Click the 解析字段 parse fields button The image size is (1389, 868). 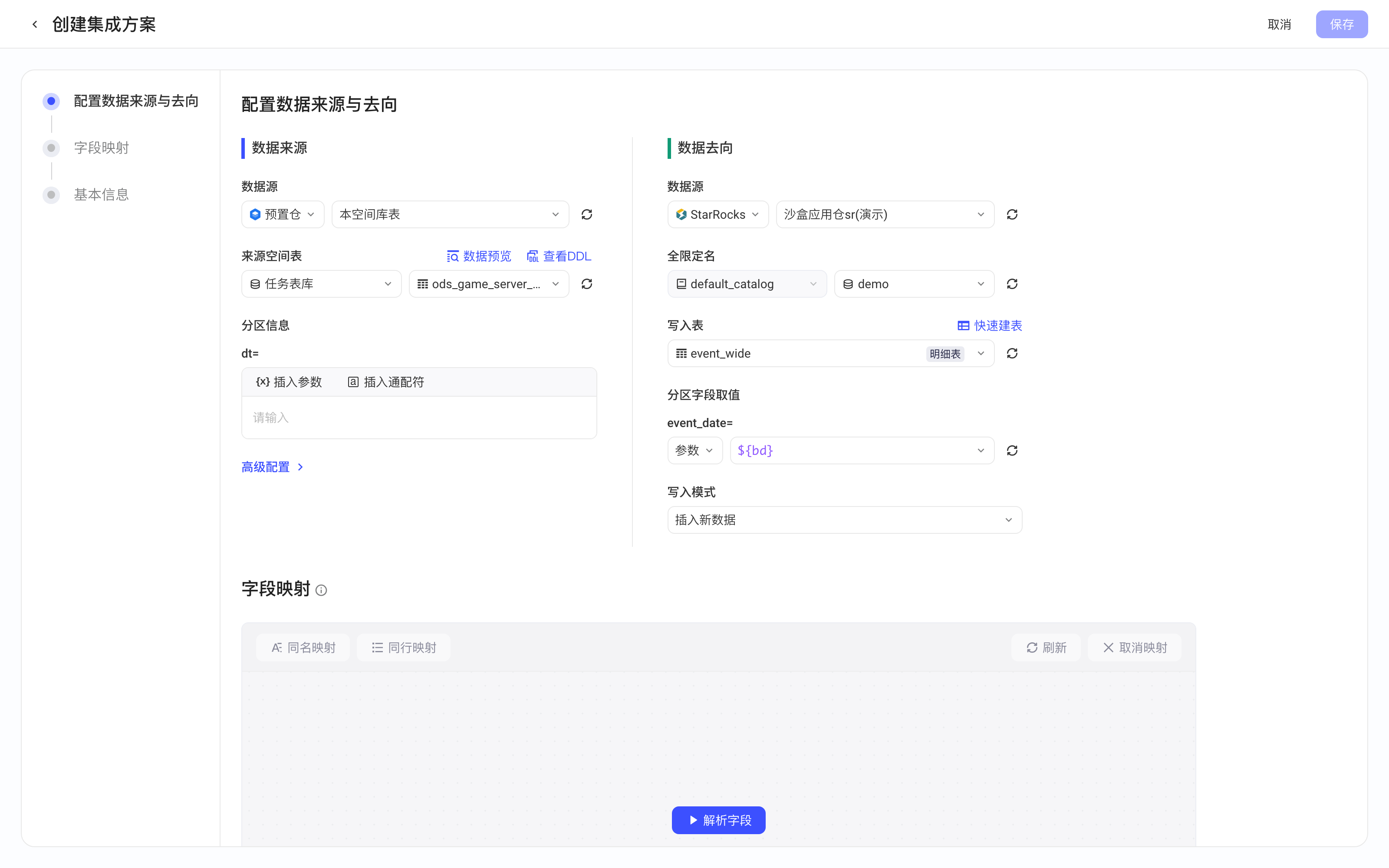(719, 820)
